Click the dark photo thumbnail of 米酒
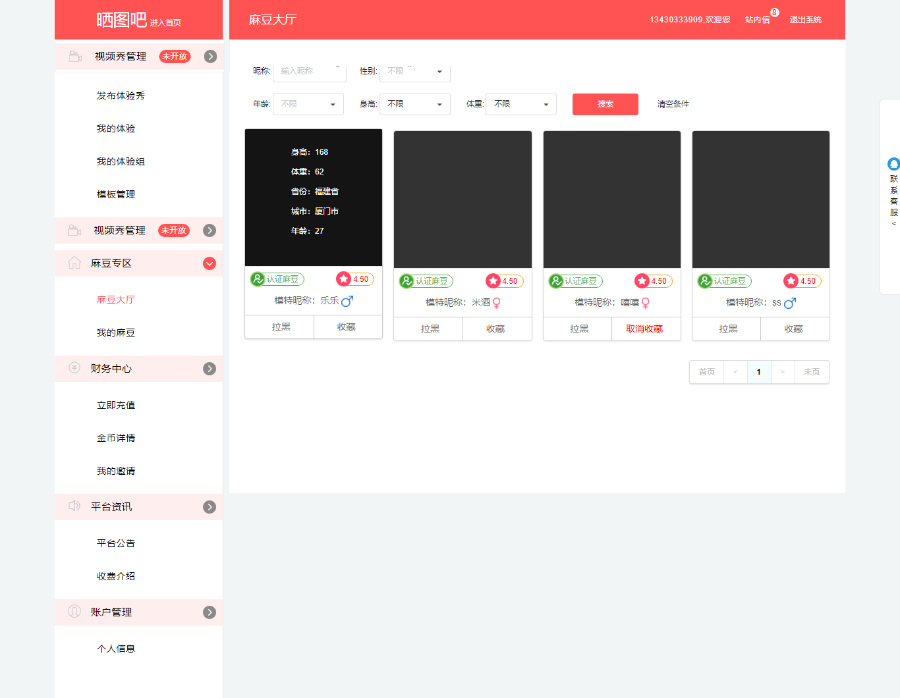This screenshot has width=900, height=698. 463,199
